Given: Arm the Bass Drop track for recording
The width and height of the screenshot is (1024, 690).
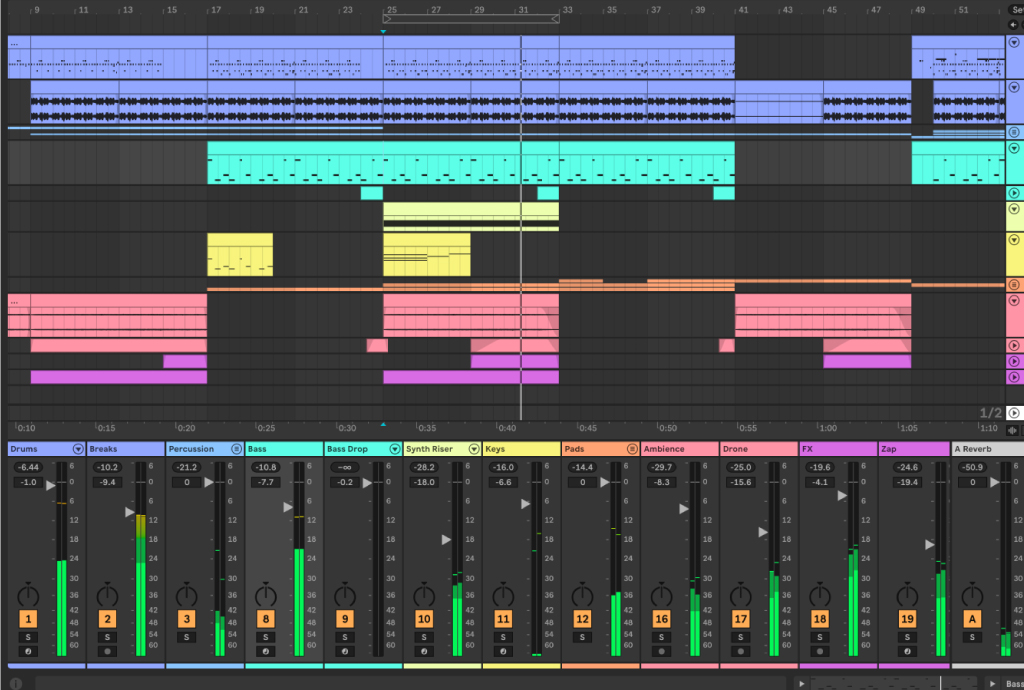Looking at the screenshot, I should [x=345, y=651].
